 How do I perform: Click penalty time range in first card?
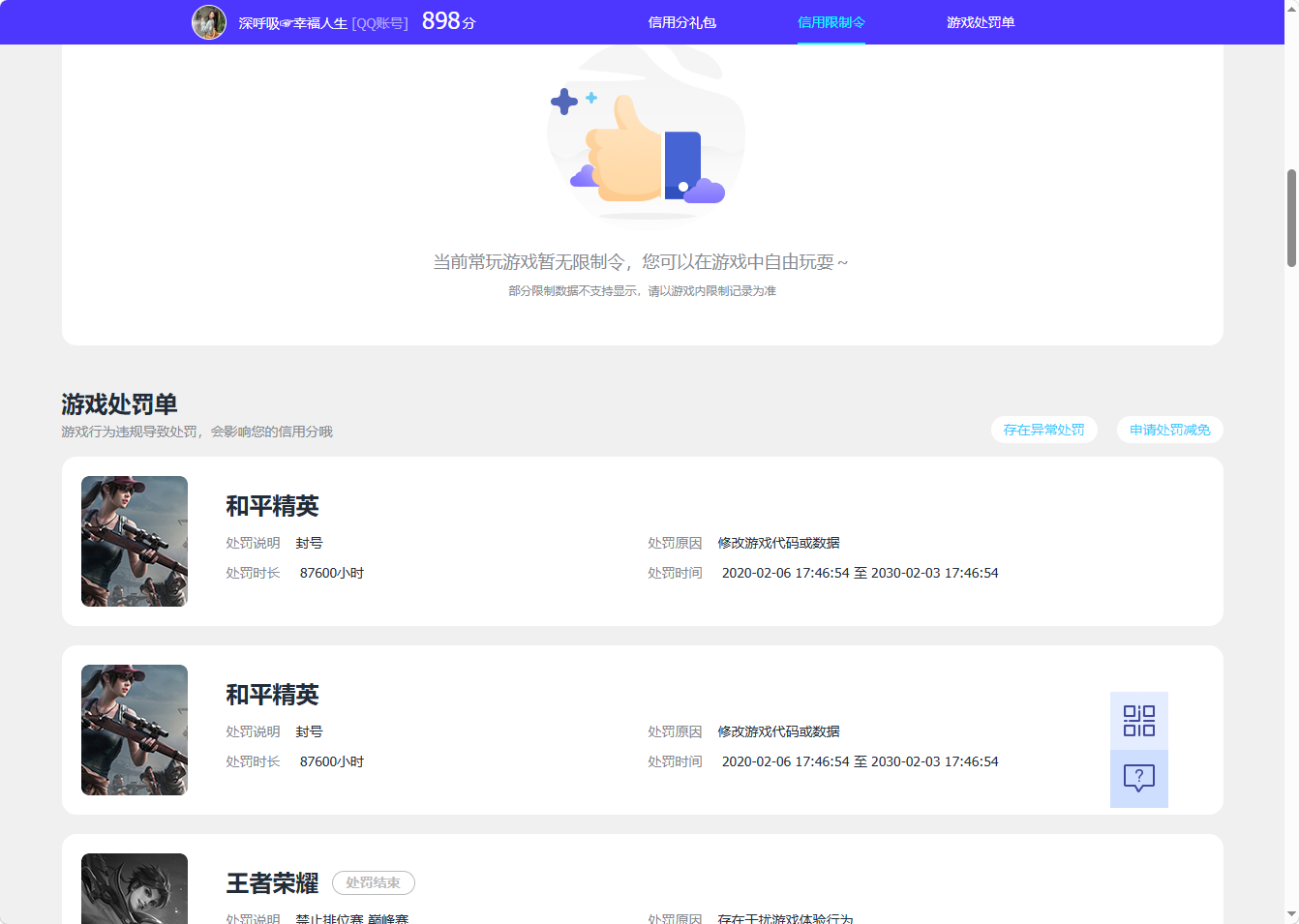coord(861,573)
